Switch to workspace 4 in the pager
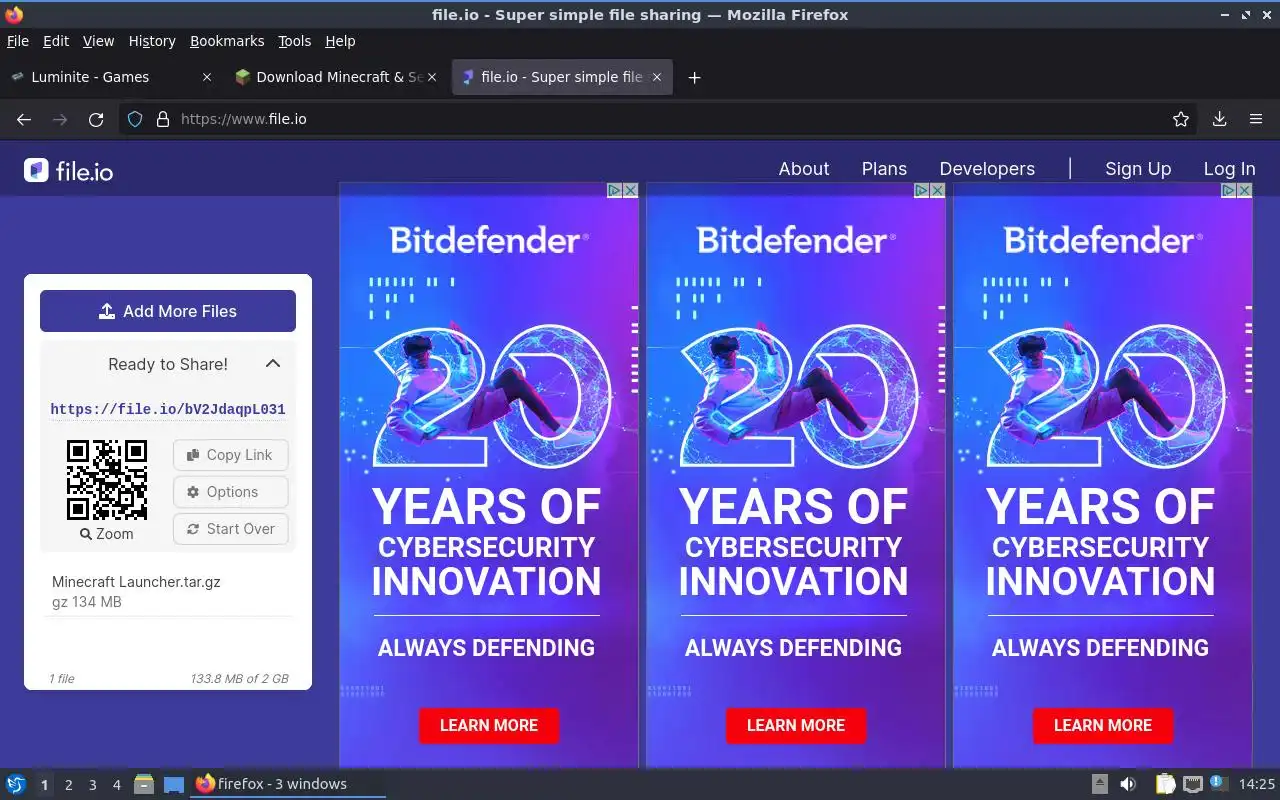Screen dimensions: 1280x800 tap(116, 785)
